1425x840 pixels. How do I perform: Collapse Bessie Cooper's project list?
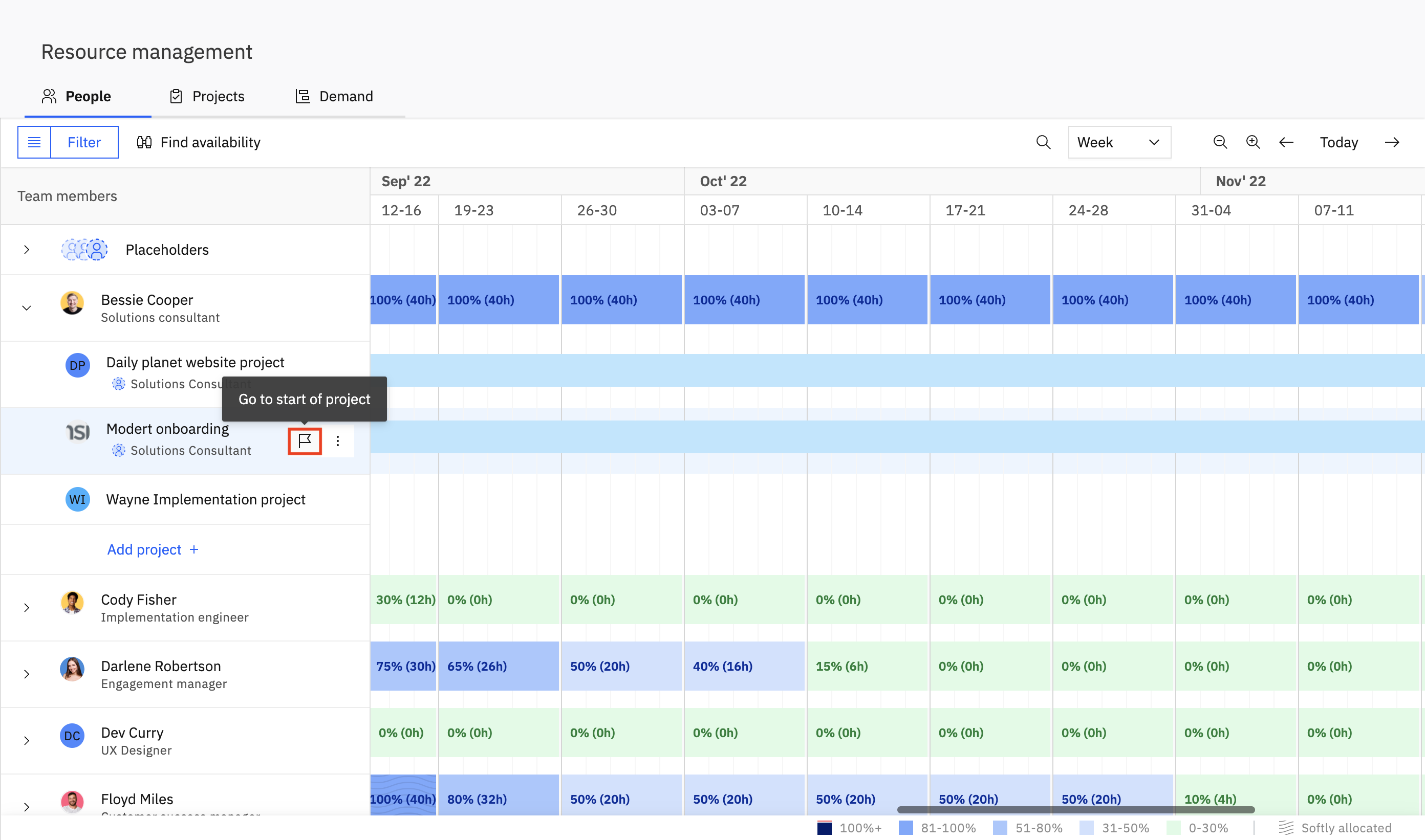click(27, 308)
